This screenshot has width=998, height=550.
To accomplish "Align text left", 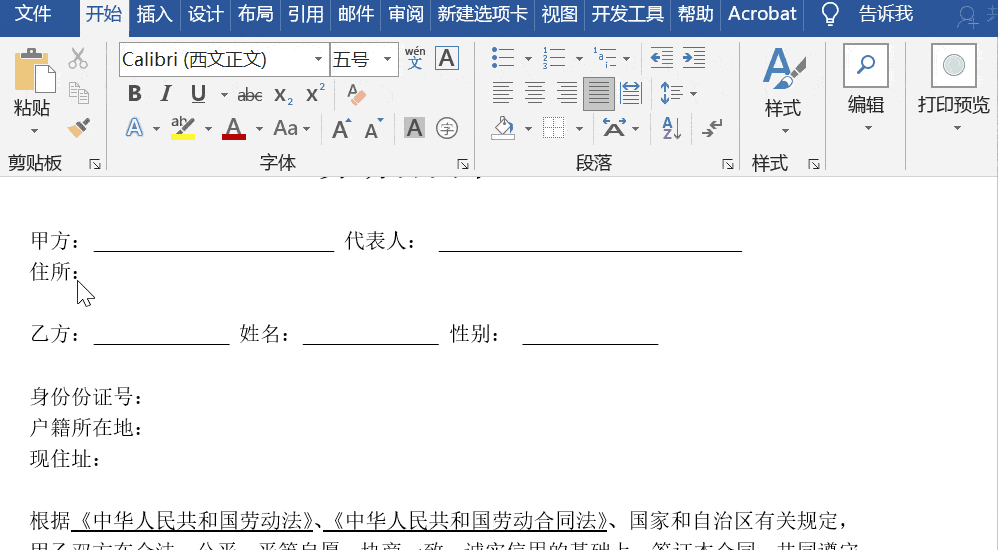I will [x=503, y=94].
